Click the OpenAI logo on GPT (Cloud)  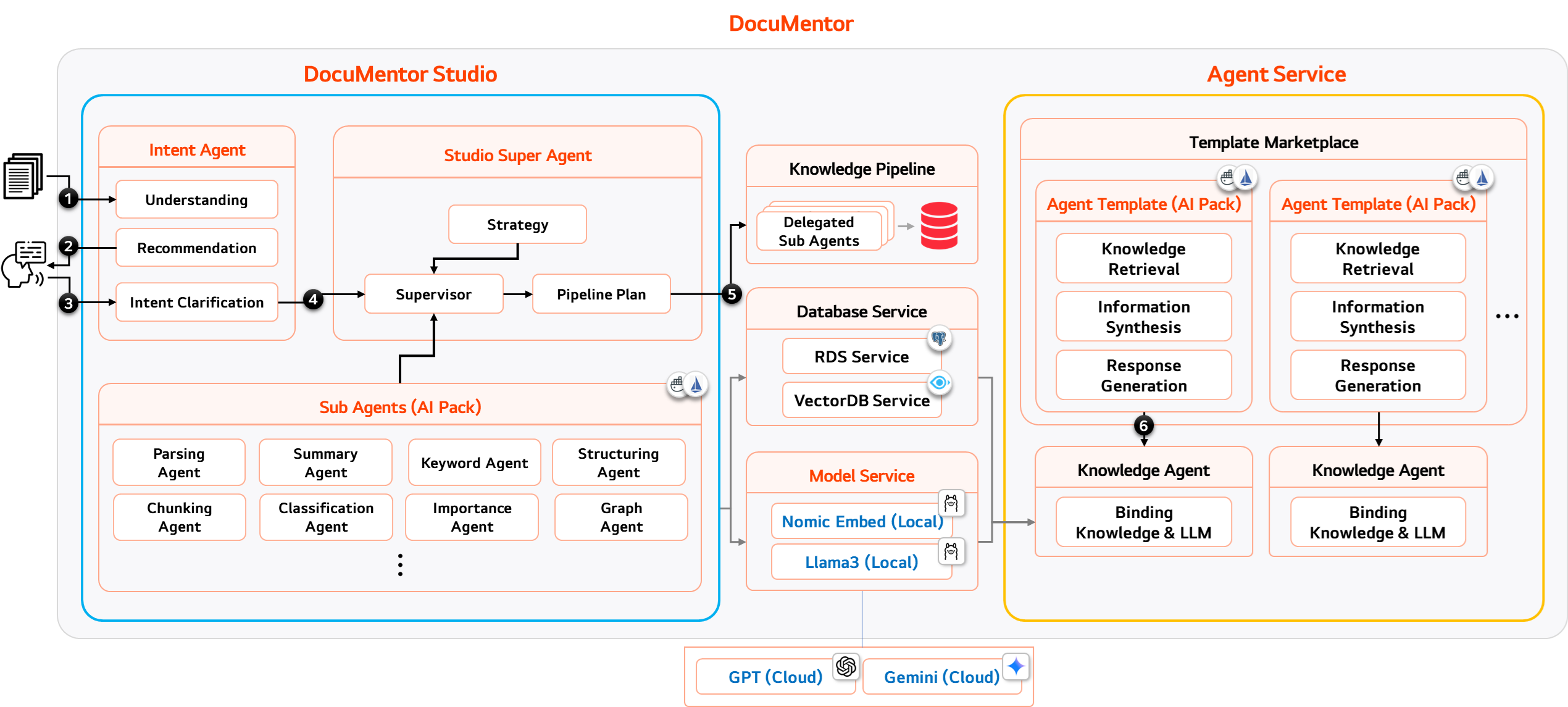point(846,666)
